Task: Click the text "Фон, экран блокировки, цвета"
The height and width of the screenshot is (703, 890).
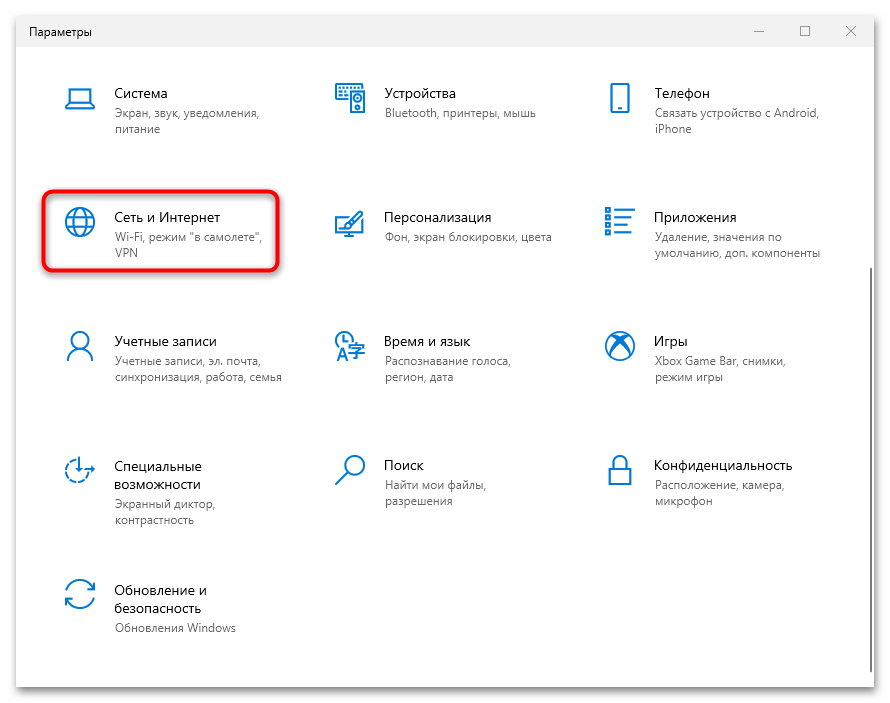Action: (468, 237)
